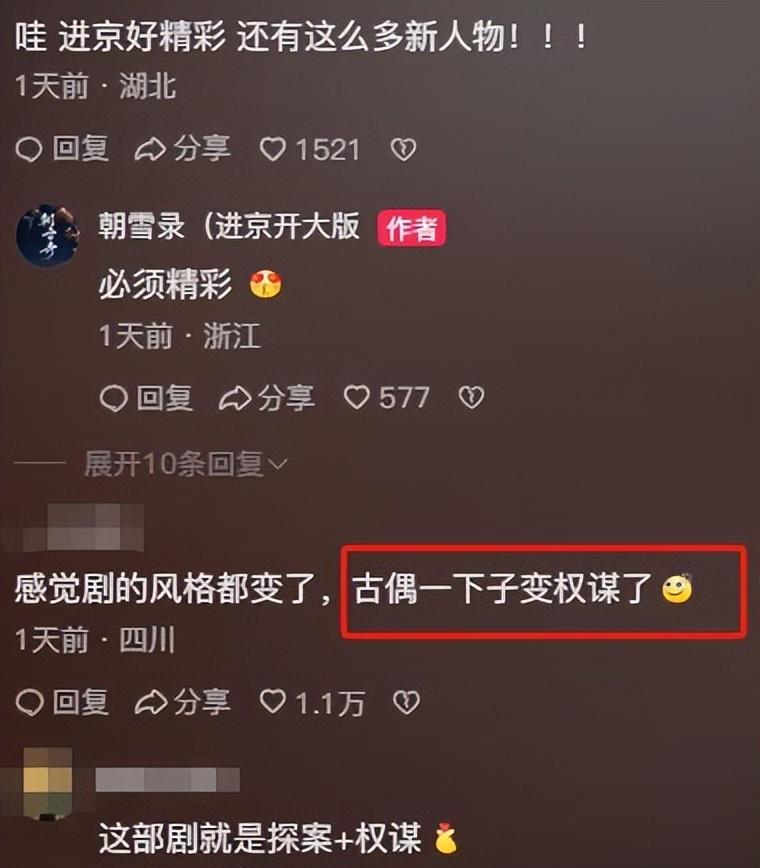Like the author reply with 577 likes
The width and height of the screenshot is (760, 868).
pos(386,397)
